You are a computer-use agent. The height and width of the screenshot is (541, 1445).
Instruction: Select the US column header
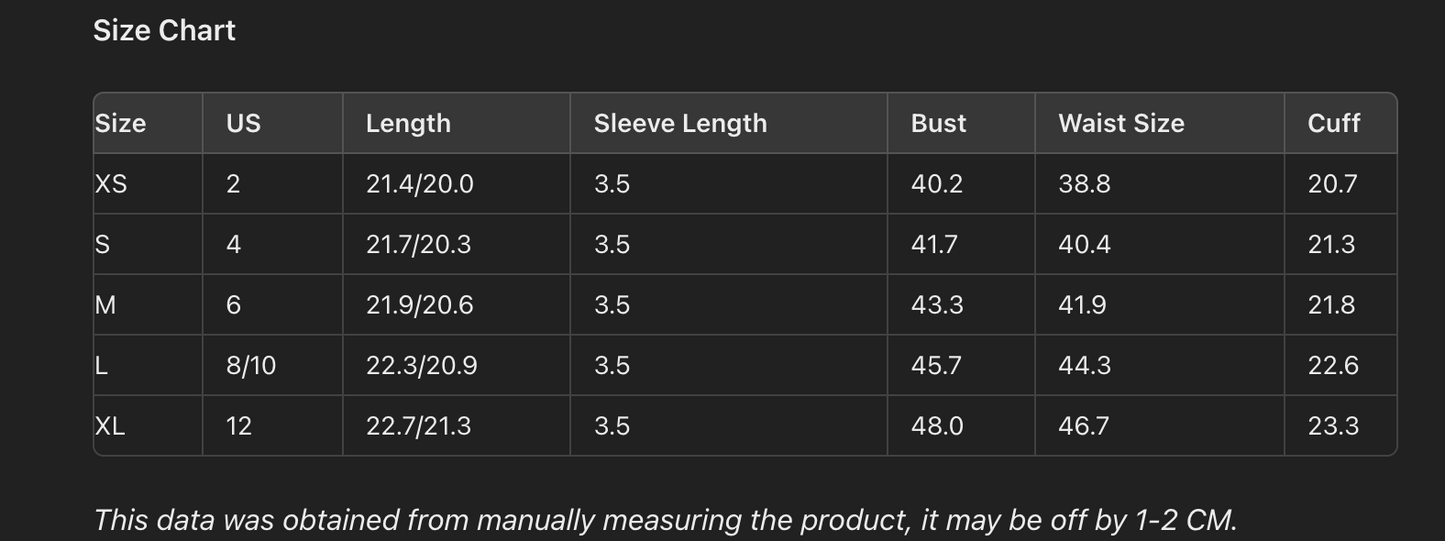click(x=243, y=123)
